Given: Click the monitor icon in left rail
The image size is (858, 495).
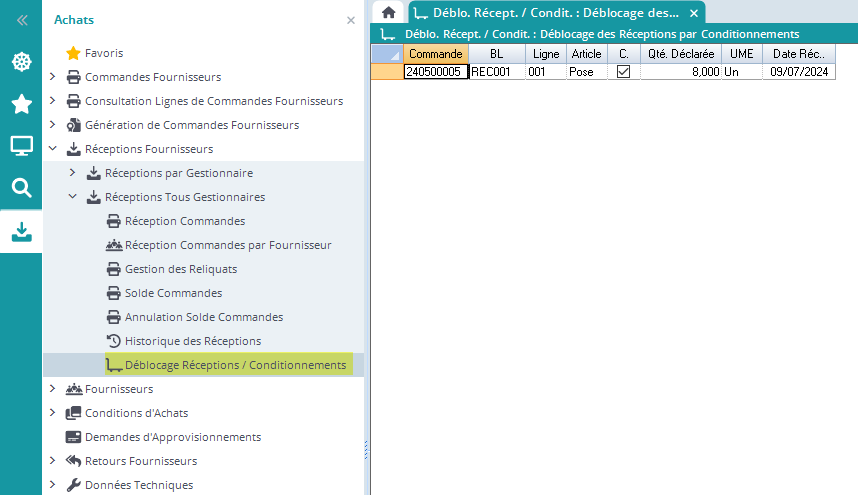Looking at the screenshot, I should tap(21, 146).
